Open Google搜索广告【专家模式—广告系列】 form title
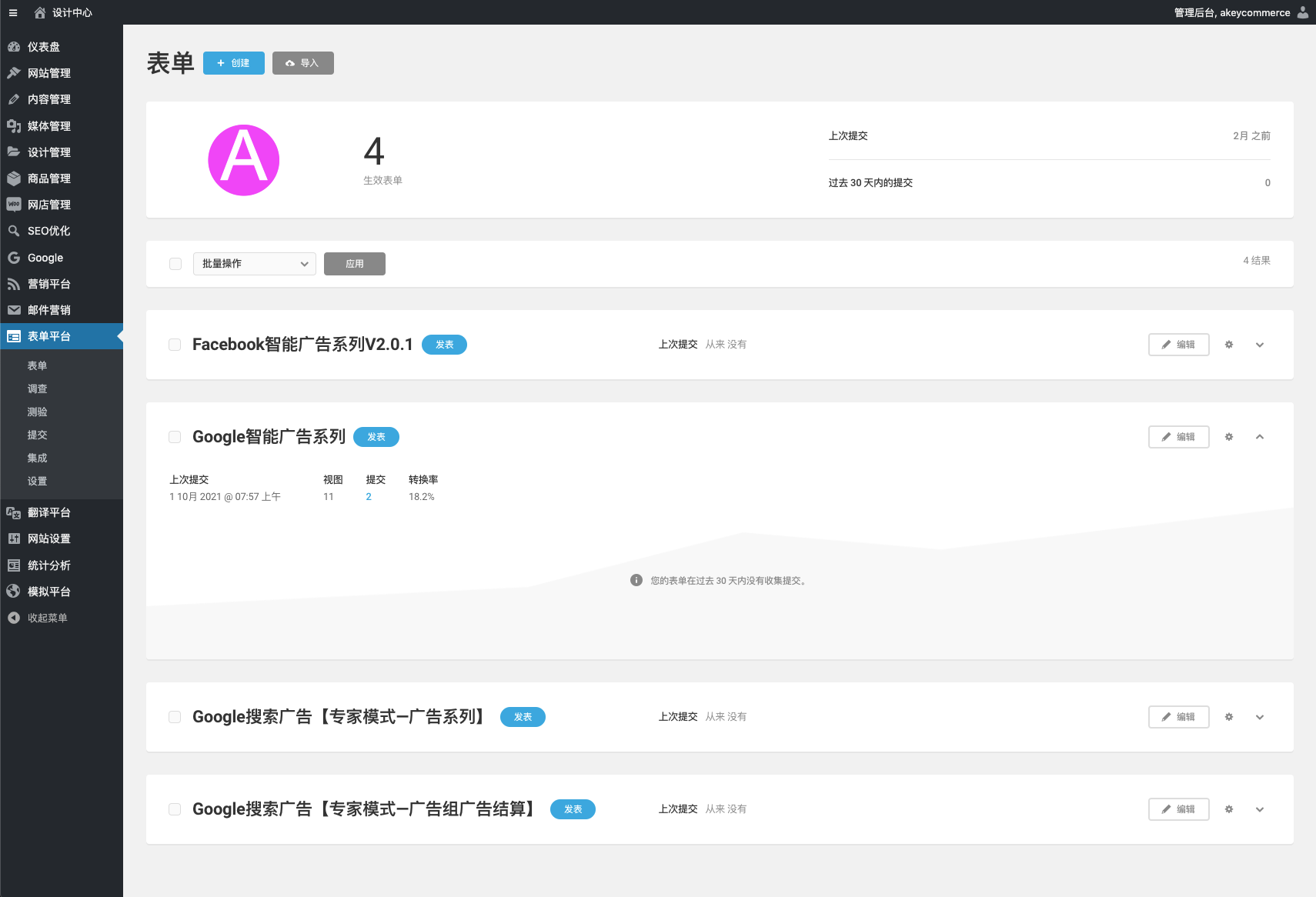The height and width of the screenshot is (897, 1316). tap(341, 717)
